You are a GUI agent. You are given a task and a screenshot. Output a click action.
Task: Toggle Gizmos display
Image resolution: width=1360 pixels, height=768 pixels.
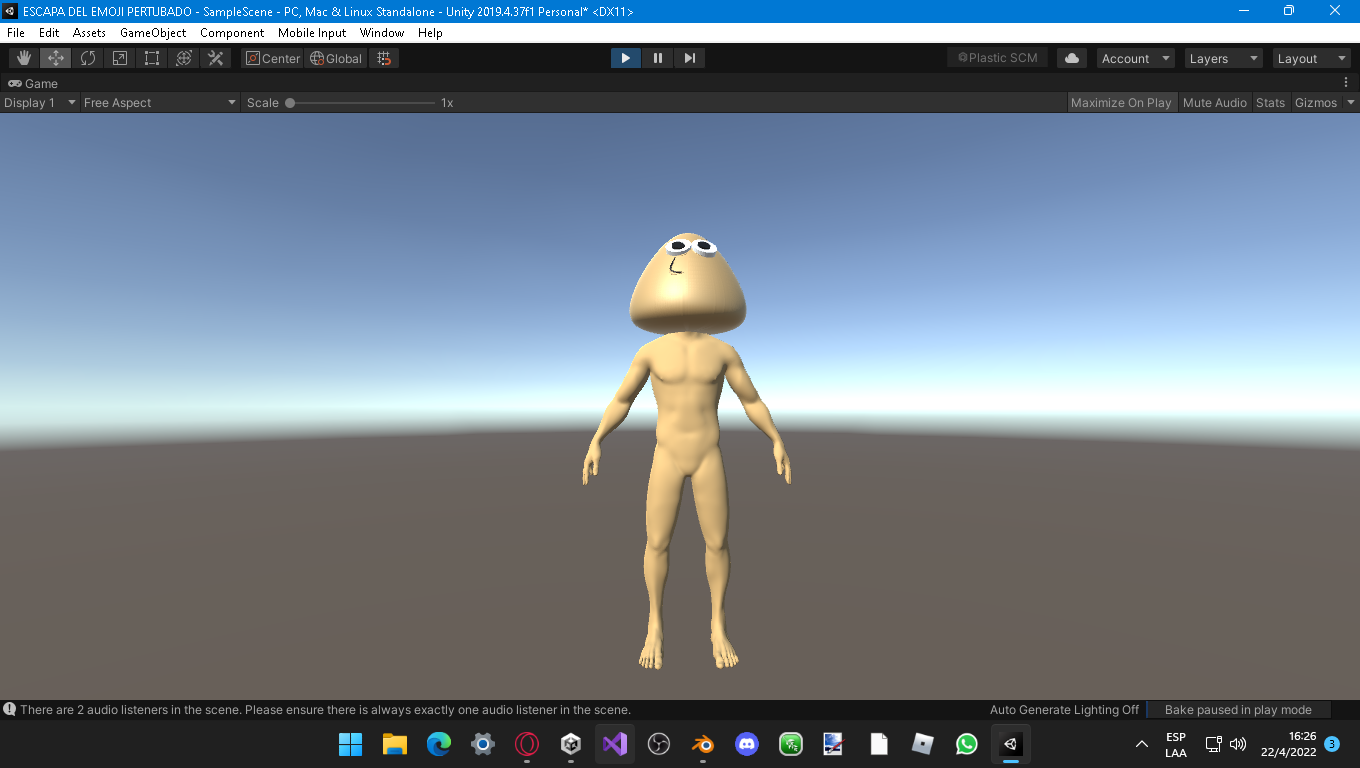pos(1316,102)
